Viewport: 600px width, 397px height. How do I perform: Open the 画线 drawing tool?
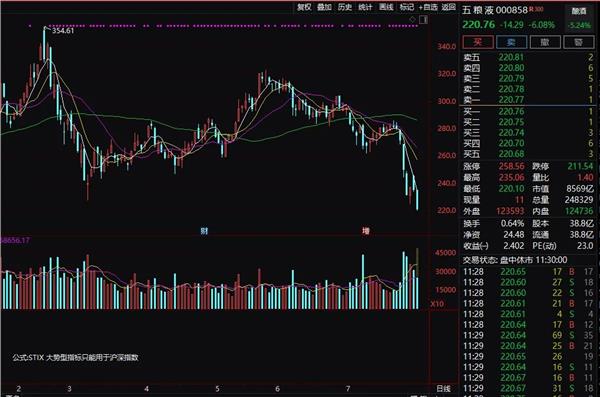[x=386, y=7]
